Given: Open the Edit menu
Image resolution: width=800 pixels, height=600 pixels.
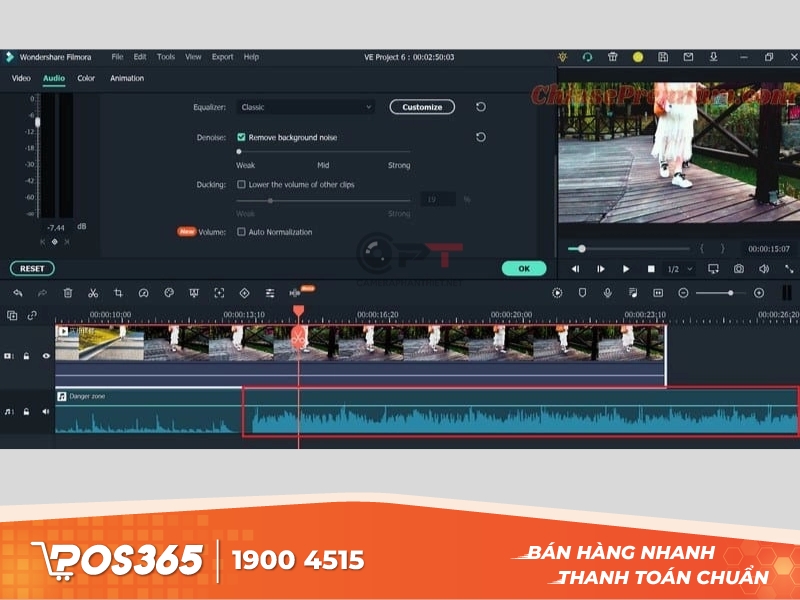Looking at the screenshot, I should (x=140, y=57).
